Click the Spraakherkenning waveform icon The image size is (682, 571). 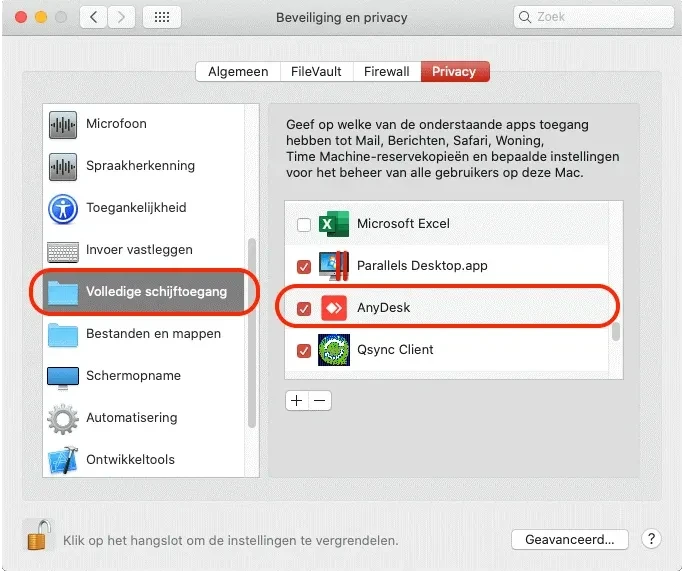pyautogui.click(x=63, y=167)
